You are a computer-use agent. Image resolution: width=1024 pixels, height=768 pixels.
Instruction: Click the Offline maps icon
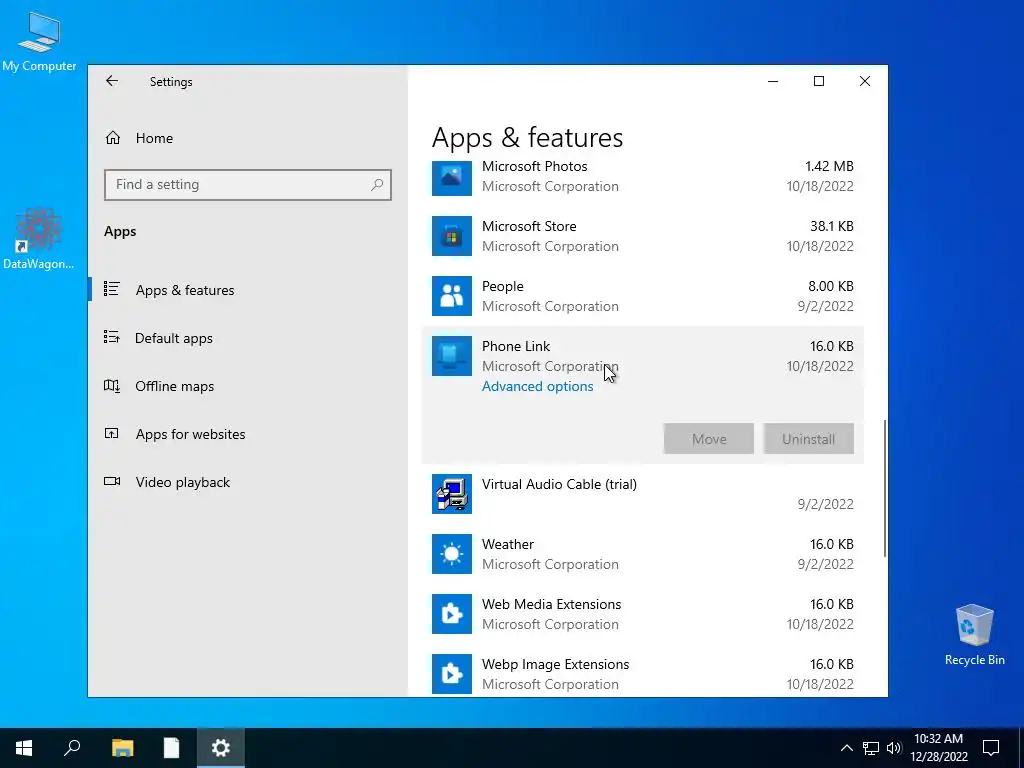pos(112,386)
